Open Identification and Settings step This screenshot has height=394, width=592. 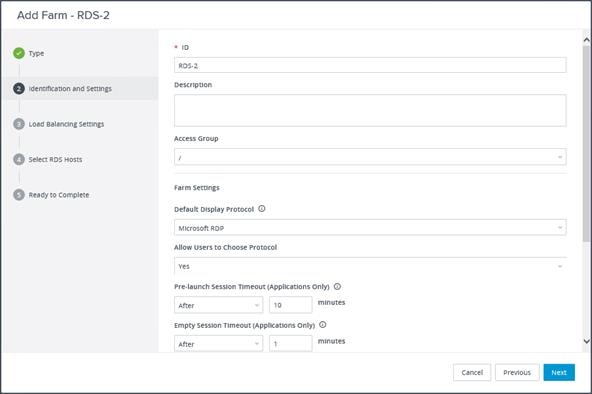pos(70,89)
